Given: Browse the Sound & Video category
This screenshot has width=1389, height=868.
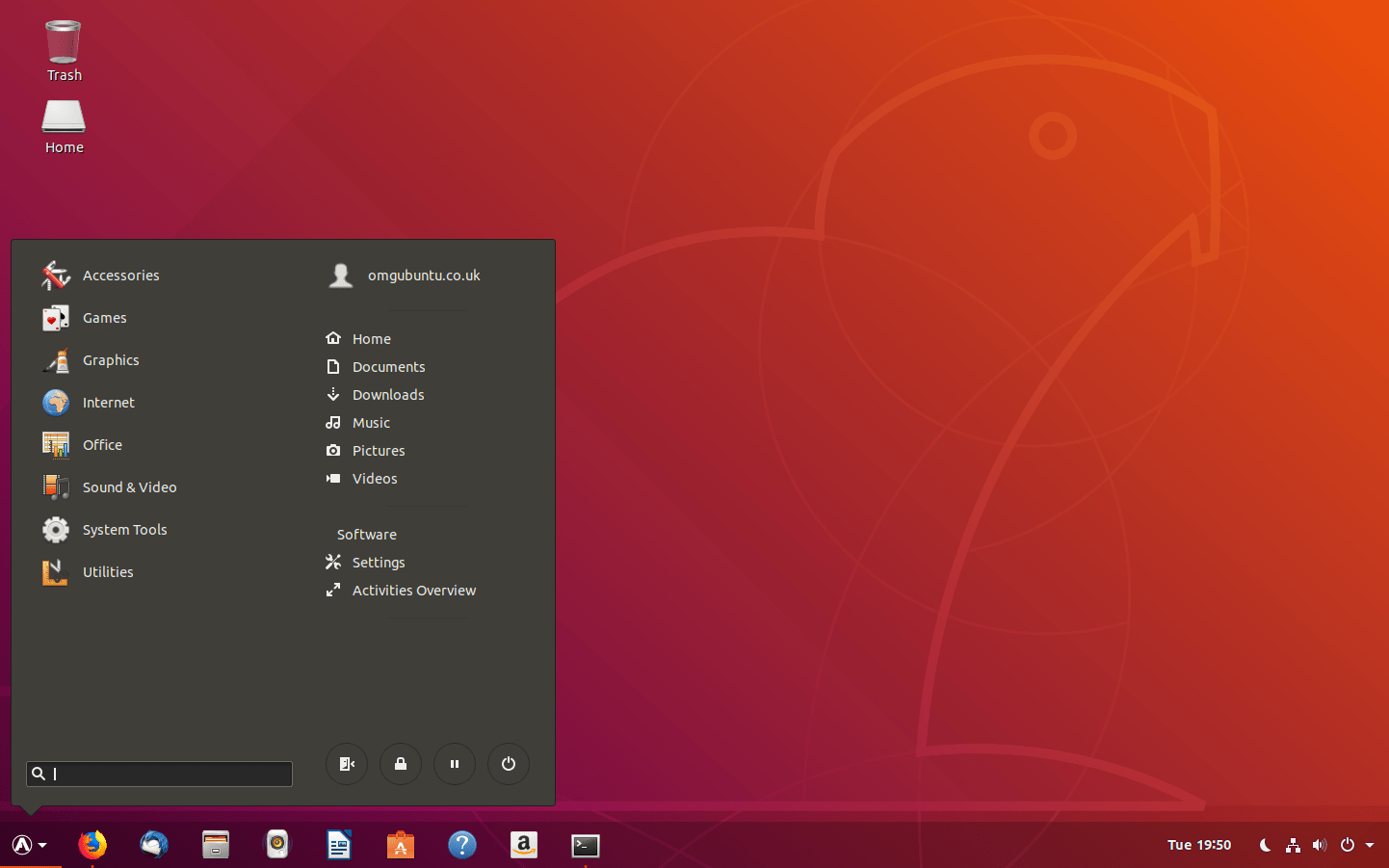Looking at the screenshot, I should (129, 487).
